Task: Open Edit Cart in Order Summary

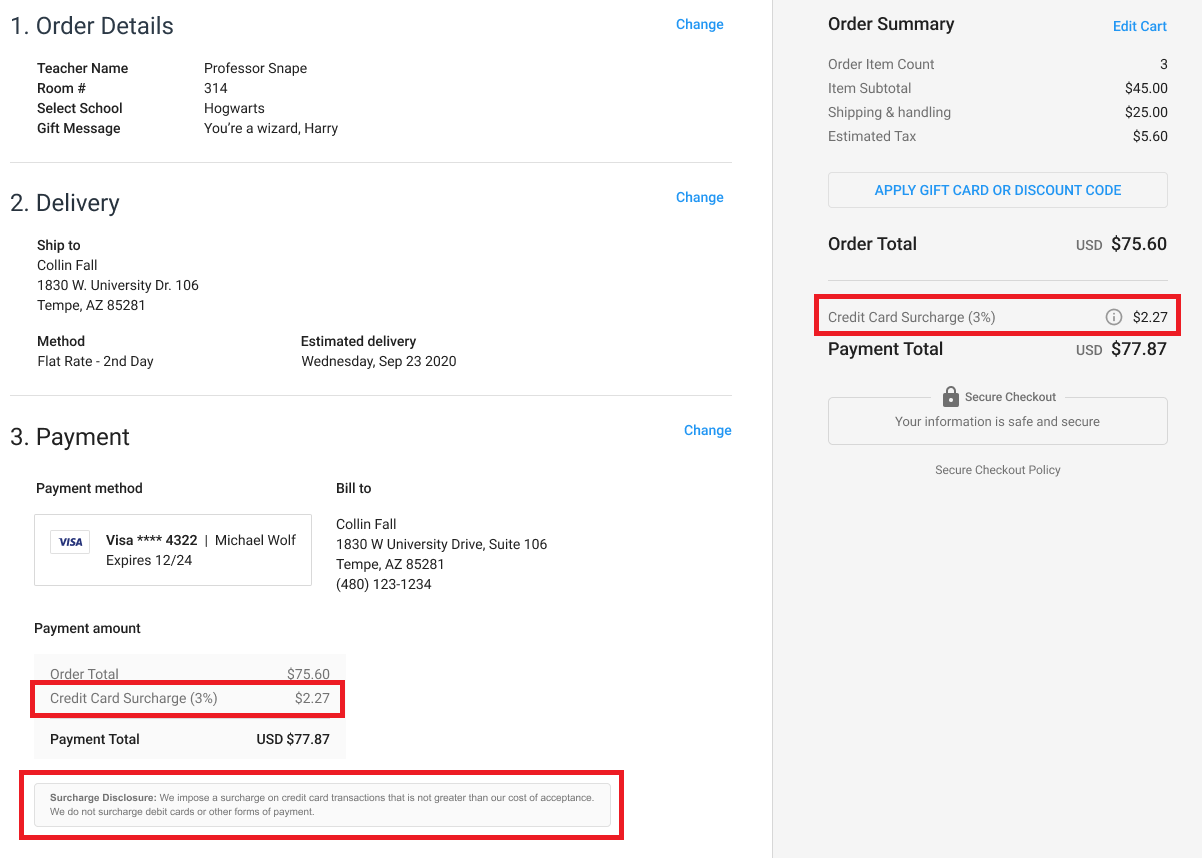Action: coord(1139,26)
